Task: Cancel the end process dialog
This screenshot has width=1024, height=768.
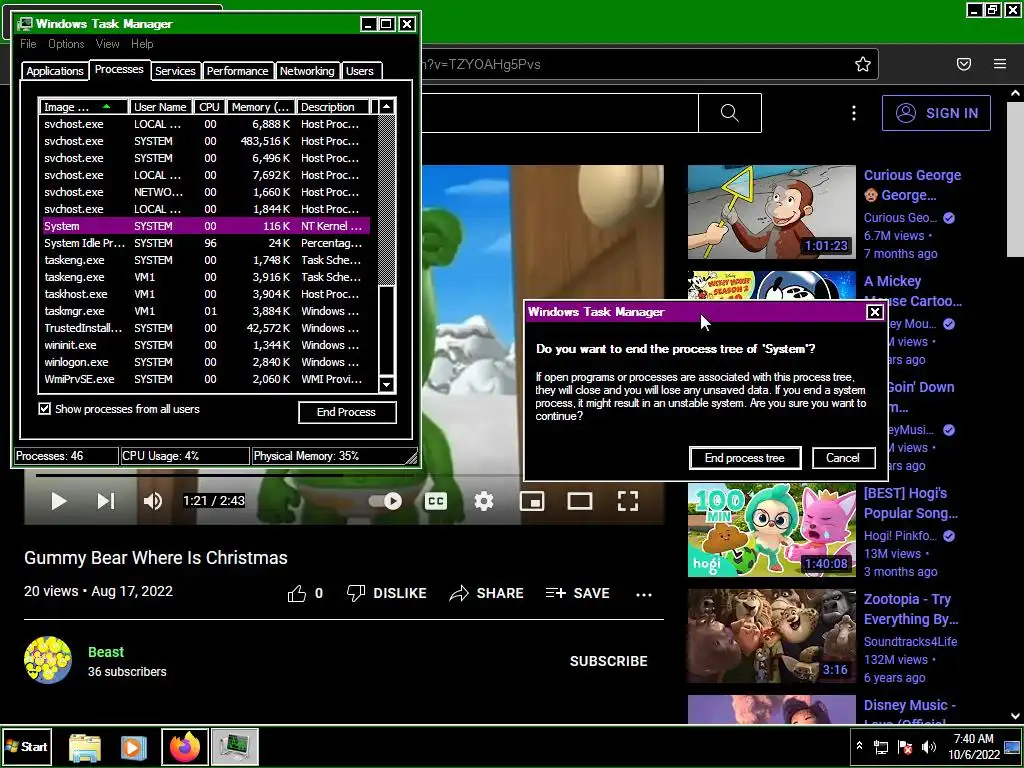Action: click(843, 458)
